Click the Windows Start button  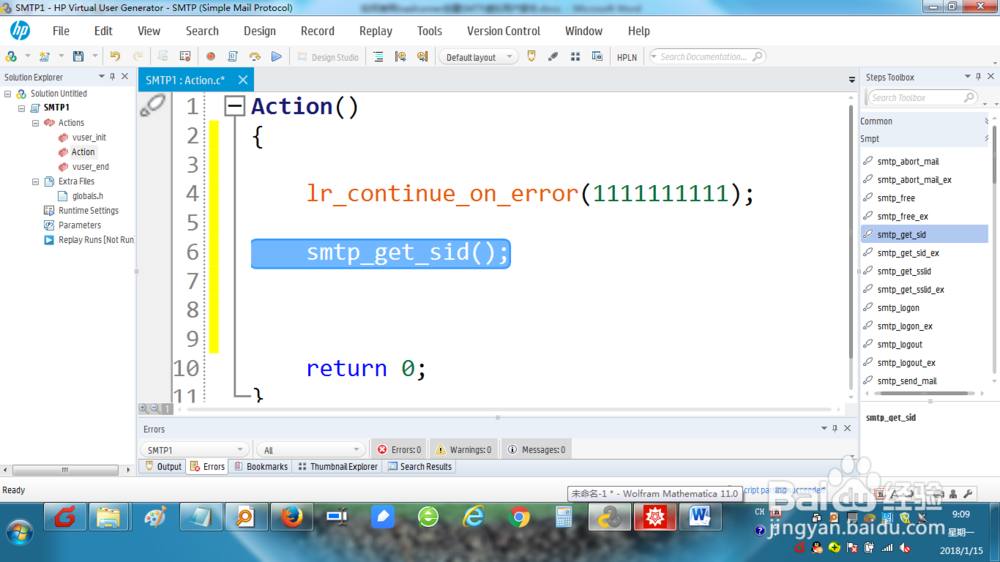click(19, 531)
